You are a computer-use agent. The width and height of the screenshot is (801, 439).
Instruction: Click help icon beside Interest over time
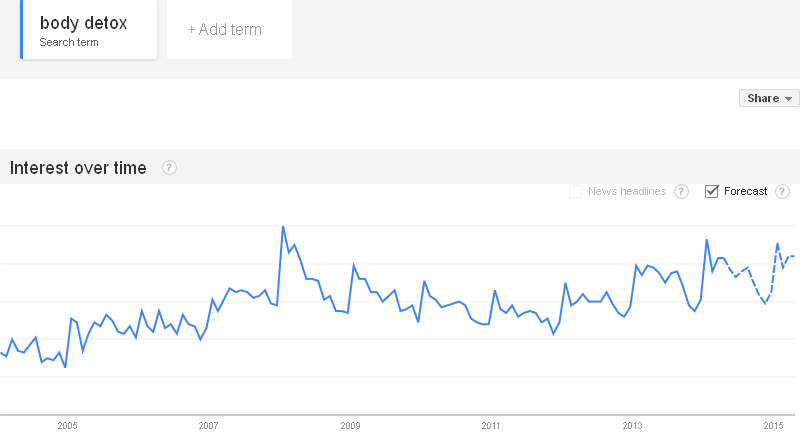[x=169, y=168]
